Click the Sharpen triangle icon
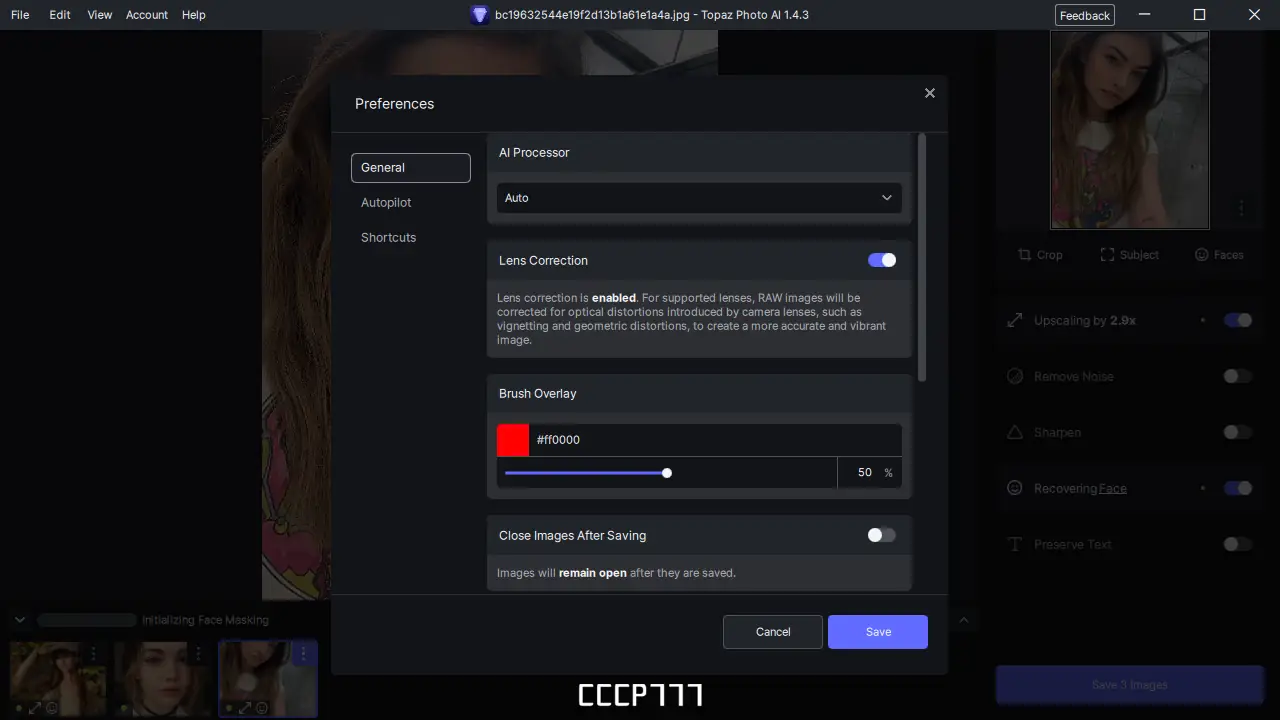This screenshot has width=1280, height=720. tap(1015, 433)
